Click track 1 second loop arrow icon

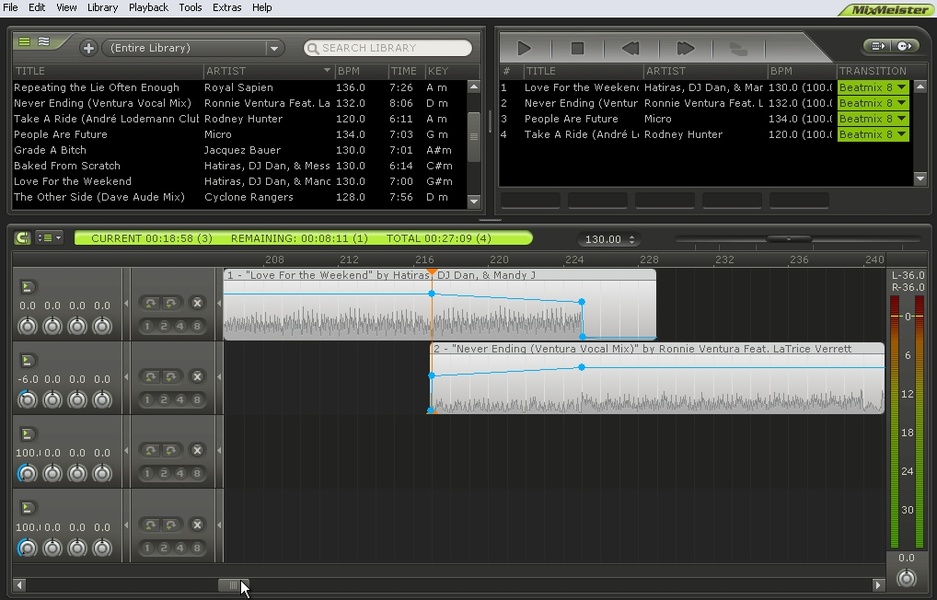170,303
